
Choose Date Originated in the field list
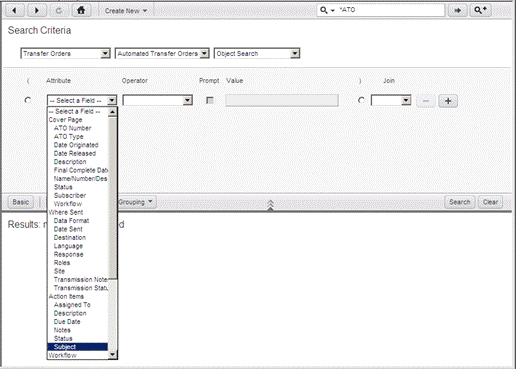78,145
